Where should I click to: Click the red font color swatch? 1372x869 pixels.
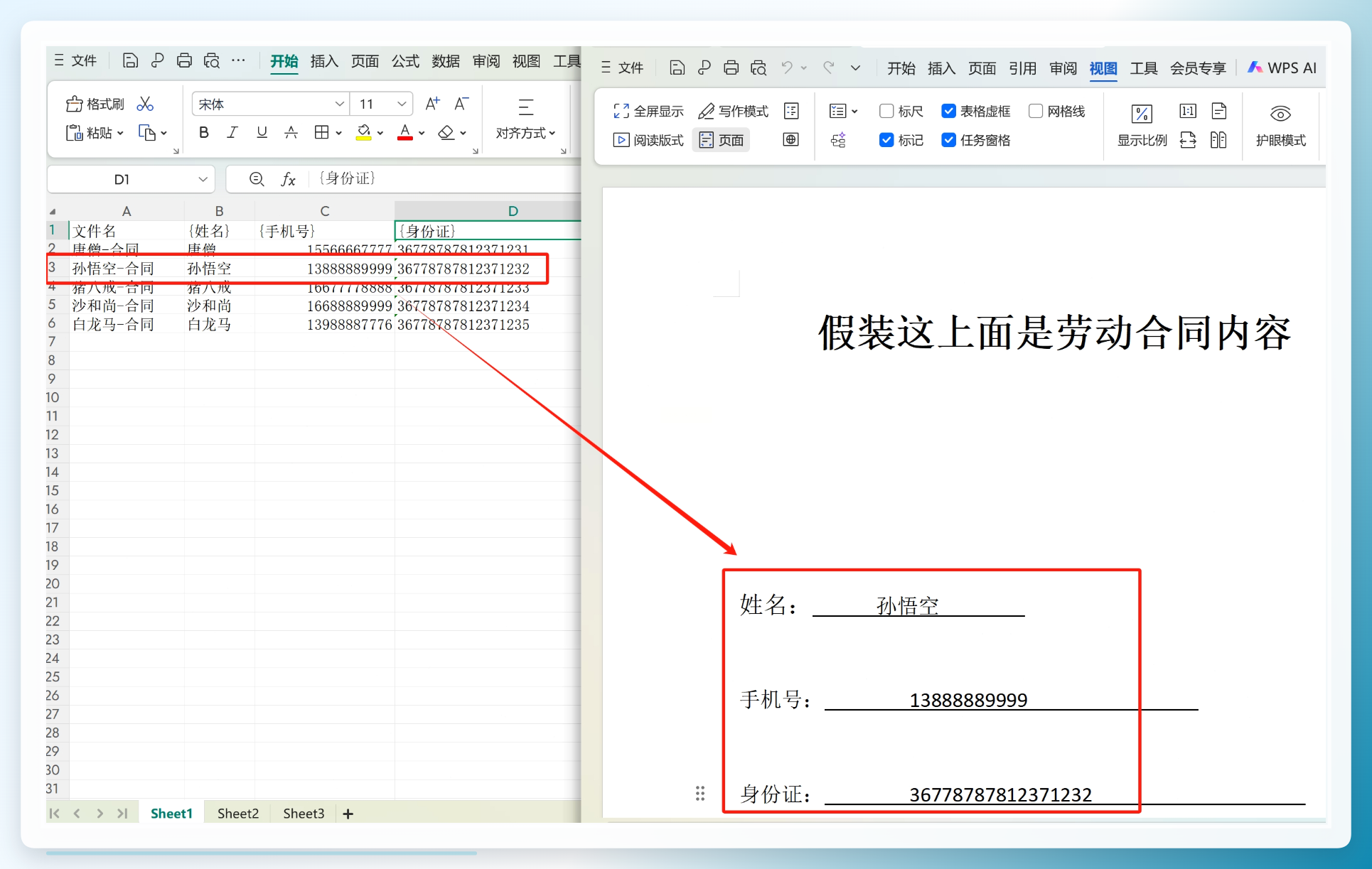405,132
